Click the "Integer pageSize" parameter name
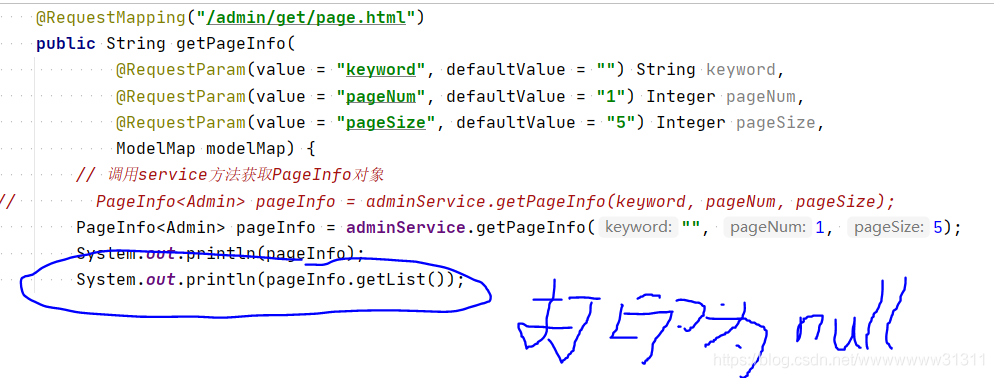 click(775, 122)
